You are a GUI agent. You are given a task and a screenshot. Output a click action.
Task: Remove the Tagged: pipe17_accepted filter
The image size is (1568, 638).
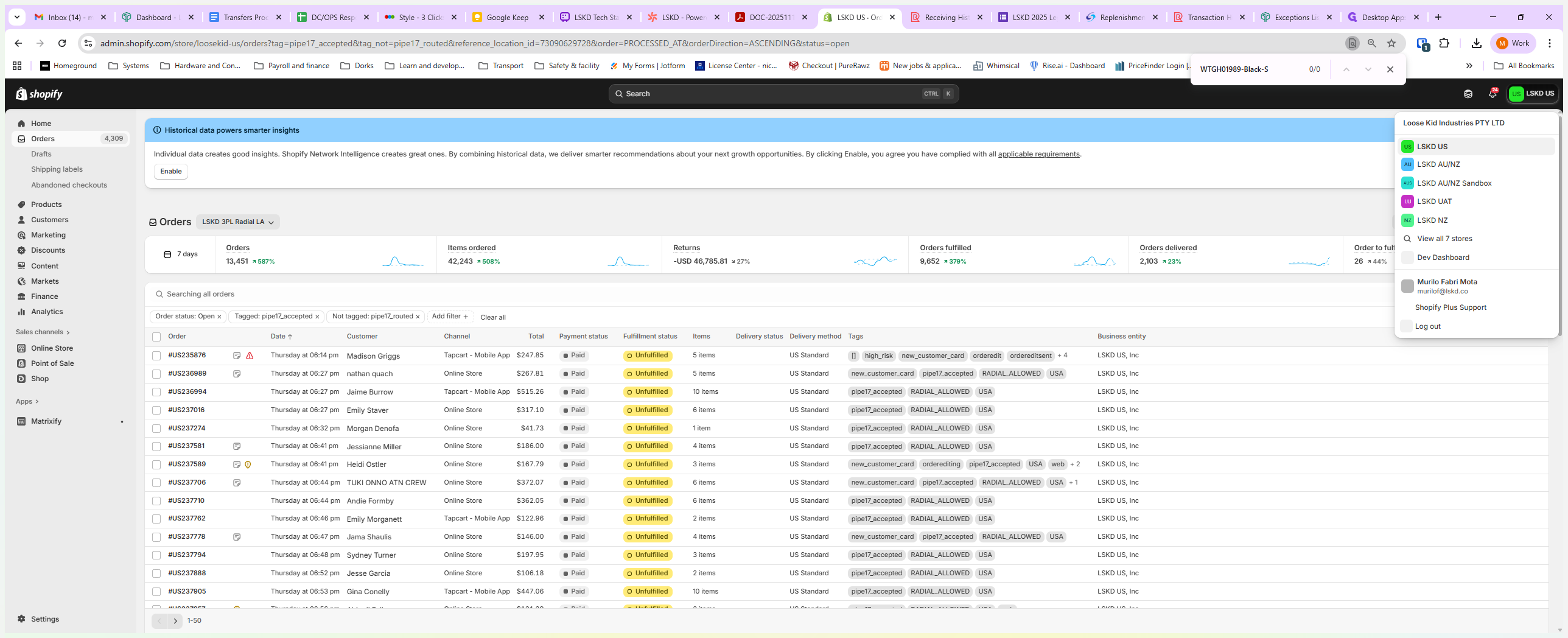(x=317, y=317)
